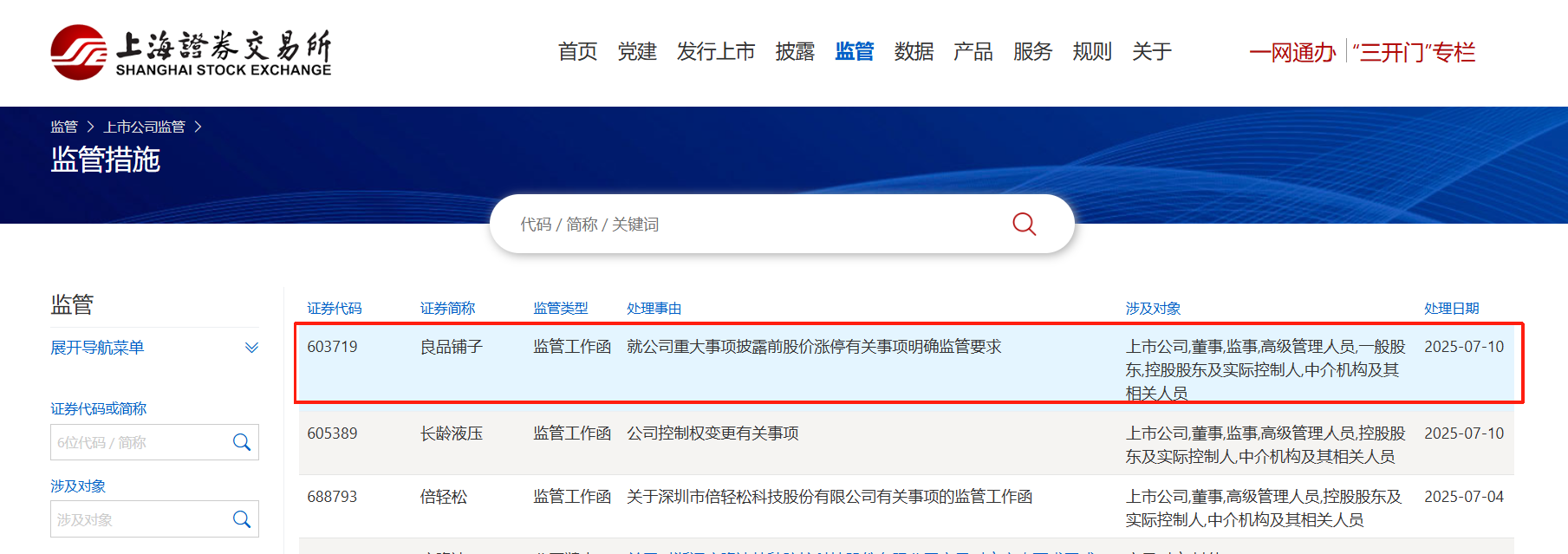1568x554 pixels.
Task: Click 涉及对象 text in 良品铺子 row
Action: 1265,370
